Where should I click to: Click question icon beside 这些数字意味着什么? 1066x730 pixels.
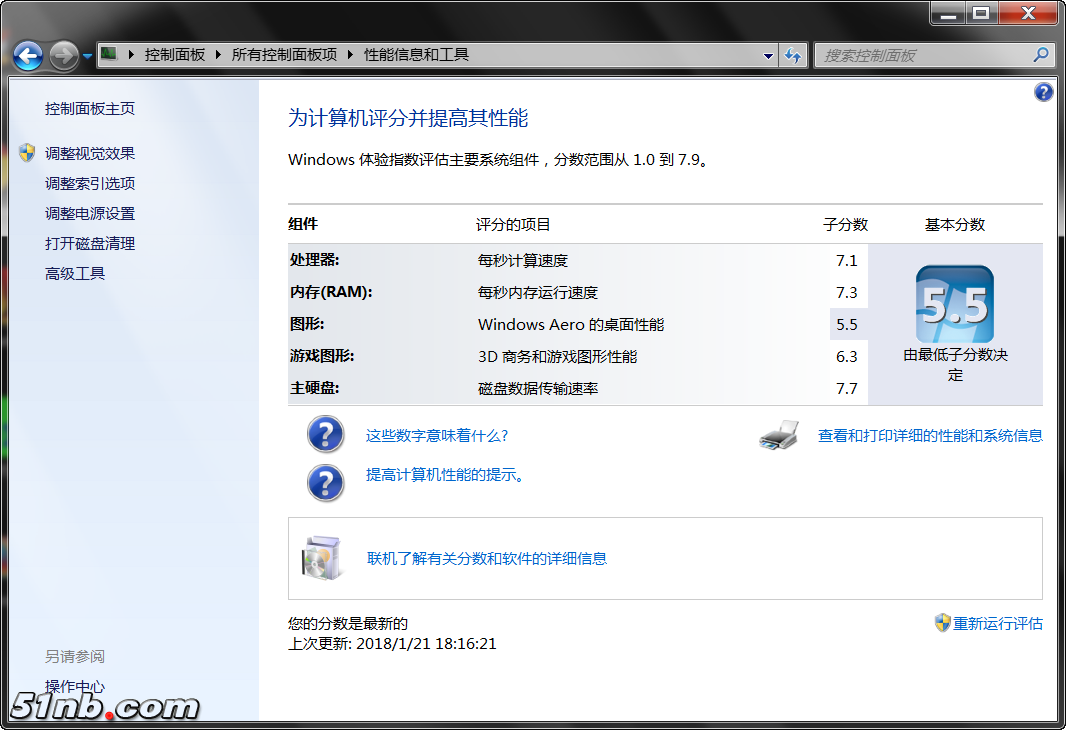[325, 435]
